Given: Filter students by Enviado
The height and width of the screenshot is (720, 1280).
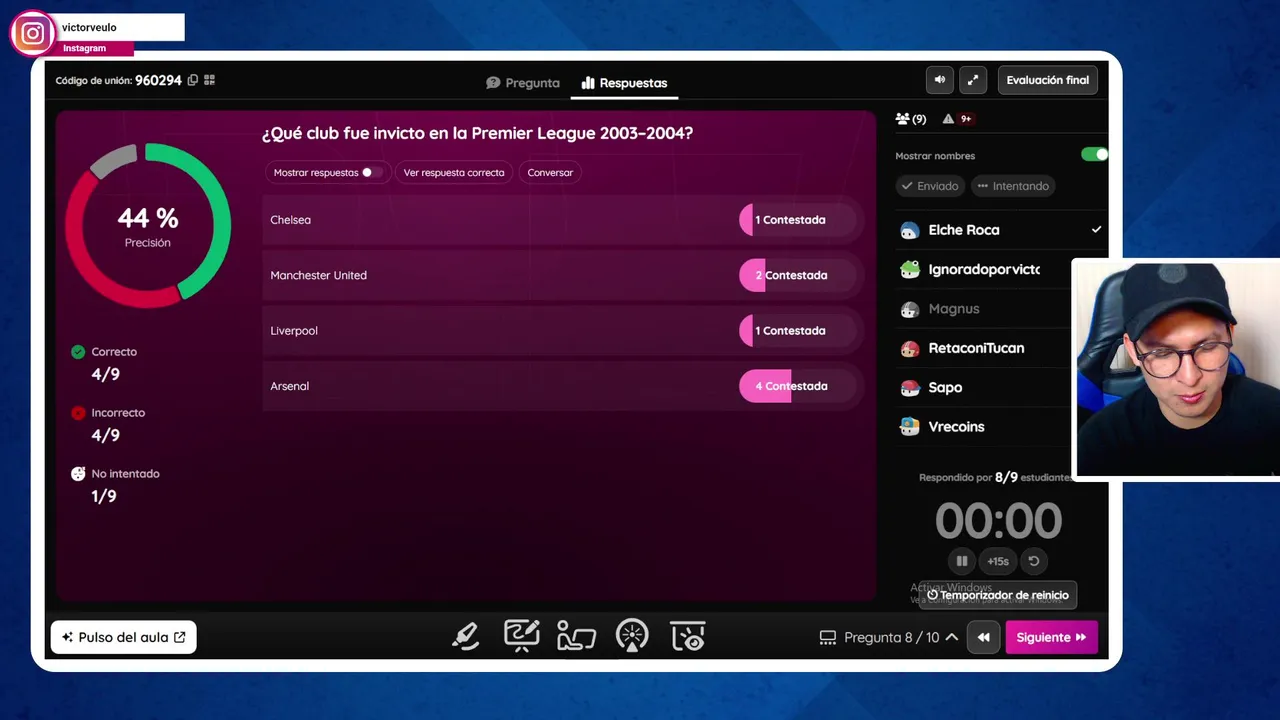Looking at the screenshot, I should pyautogui.click(x=929, y=186).
